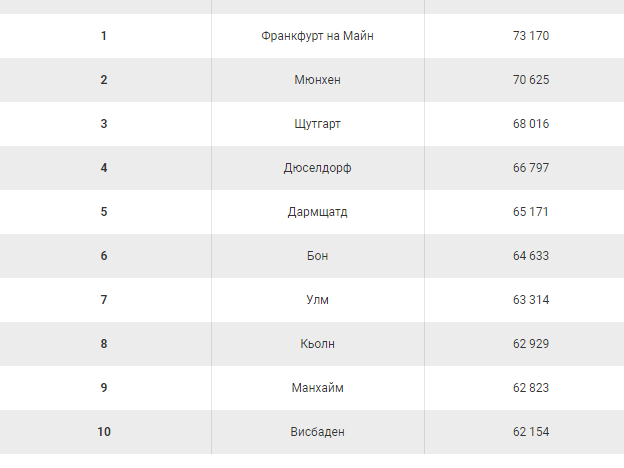Click rank number 10
This screenshot has width=624, height=468.
[x=104, y=432]
